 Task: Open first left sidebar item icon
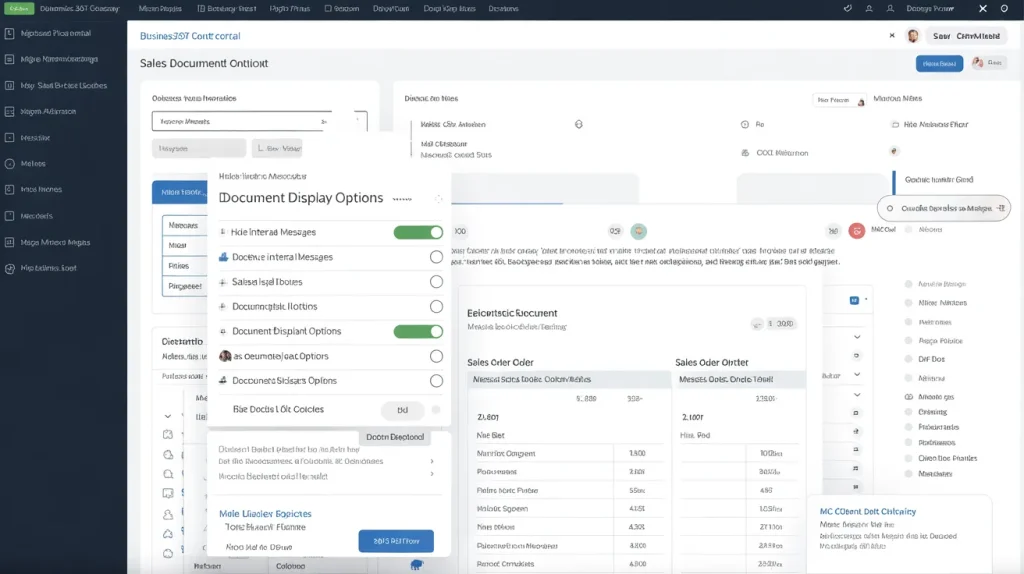coord(9,33)
